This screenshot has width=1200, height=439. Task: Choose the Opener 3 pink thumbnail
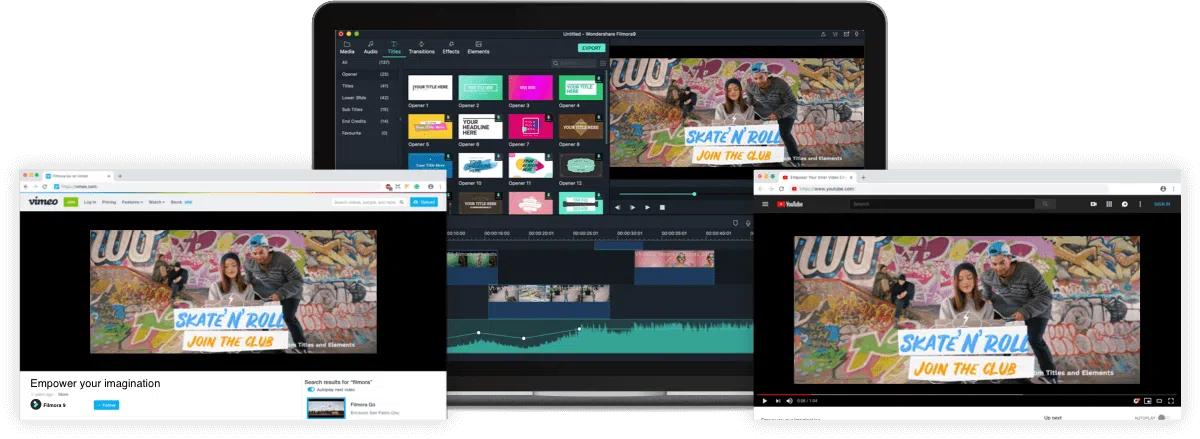tap(530, 87)
